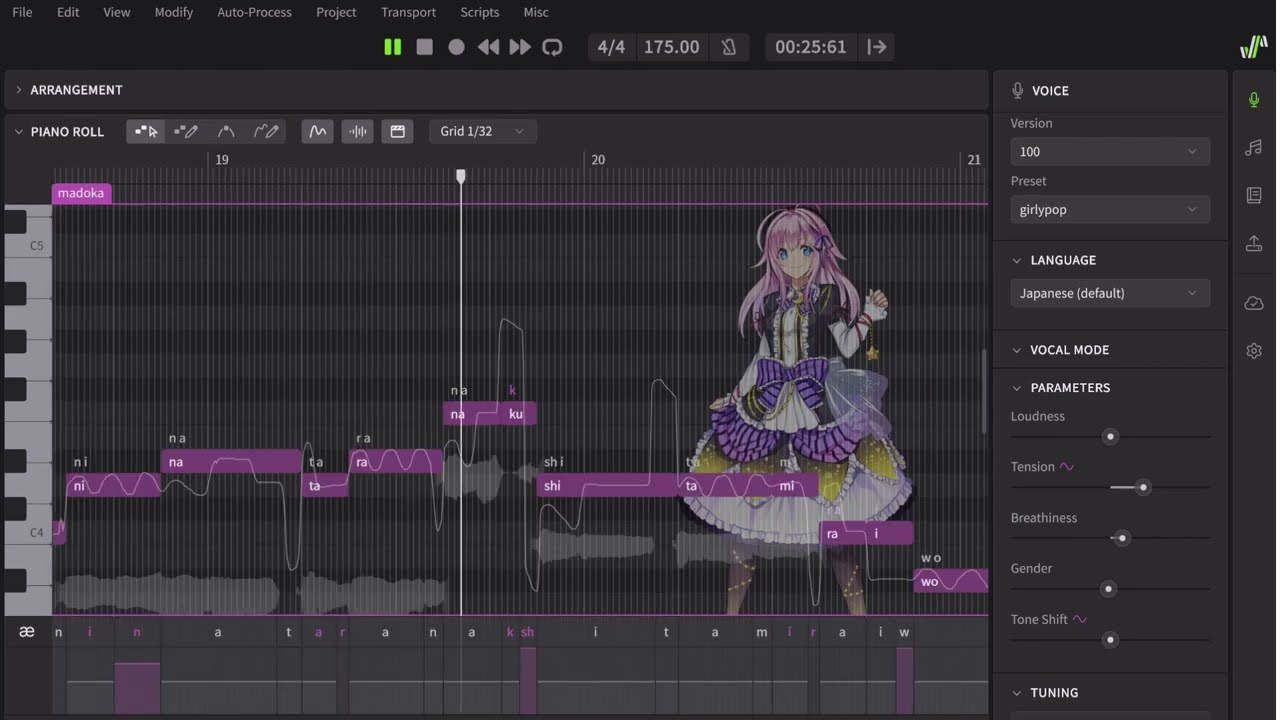Screen dimensions: 1280x720
Task: Toggle waveform display button
Action: coord(358,131)
